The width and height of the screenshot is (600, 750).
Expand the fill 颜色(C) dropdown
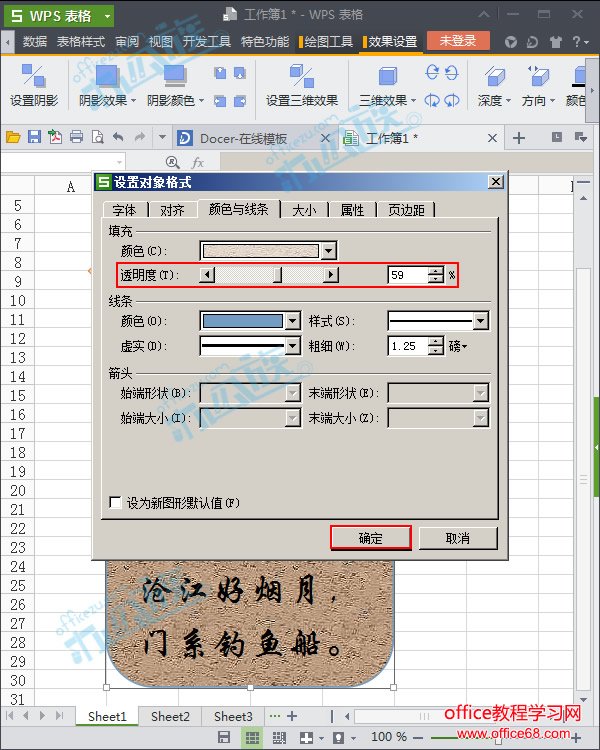tap(329, 251)
